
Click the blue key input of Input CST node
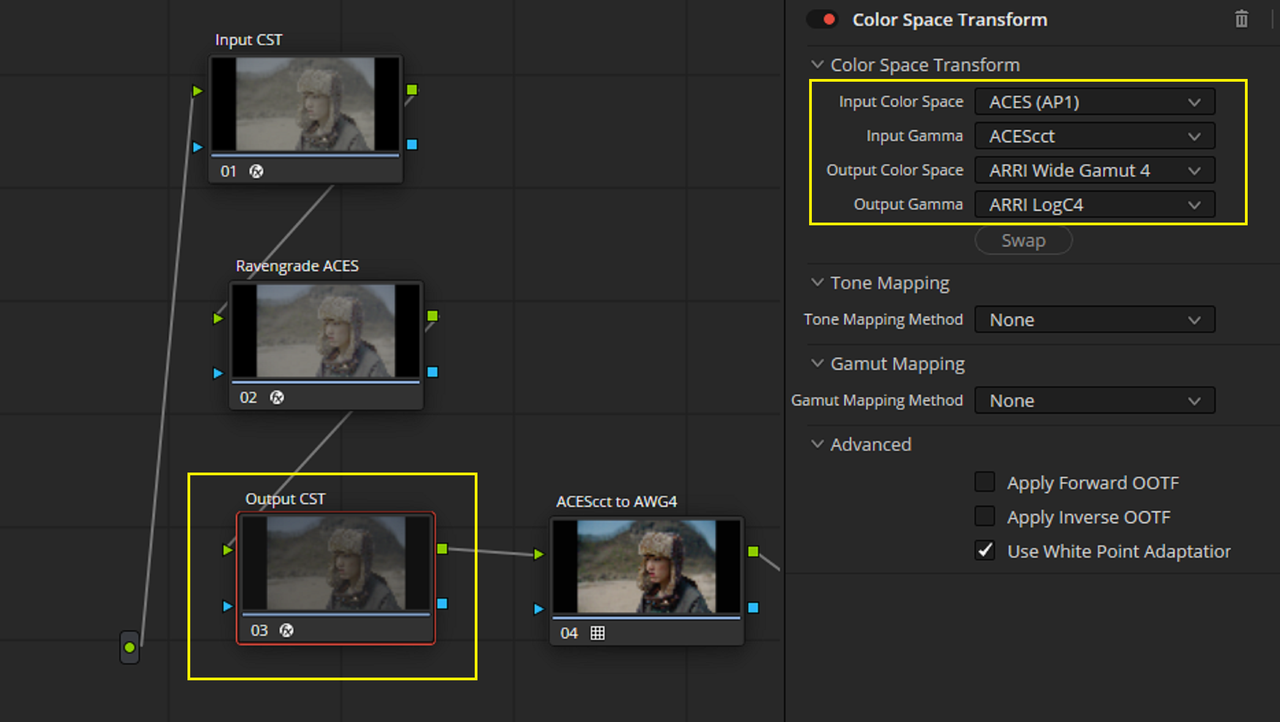(198, 147)
